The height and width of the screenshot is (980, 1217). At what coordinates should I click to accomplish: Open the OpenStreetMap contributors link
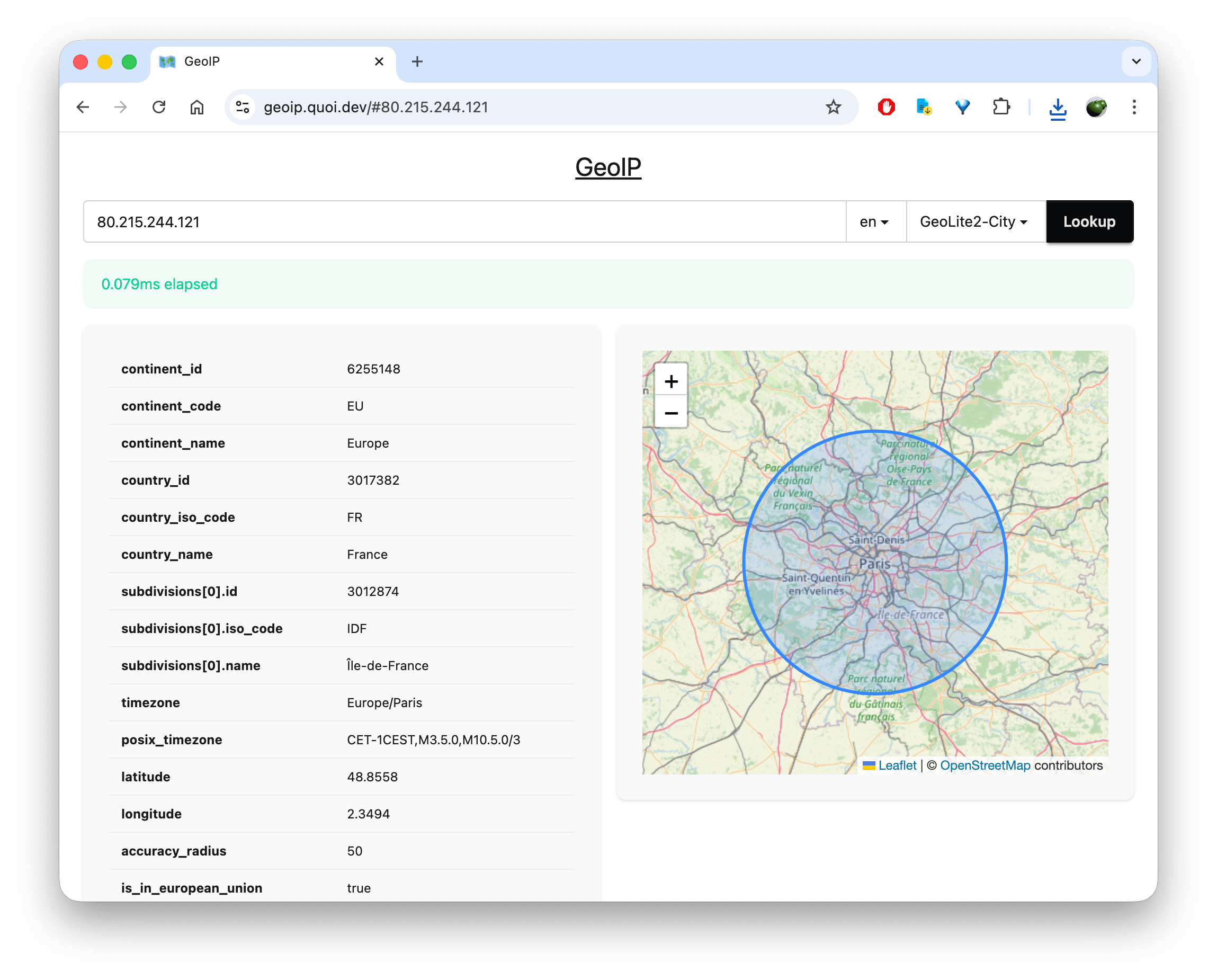coord(985,765)
